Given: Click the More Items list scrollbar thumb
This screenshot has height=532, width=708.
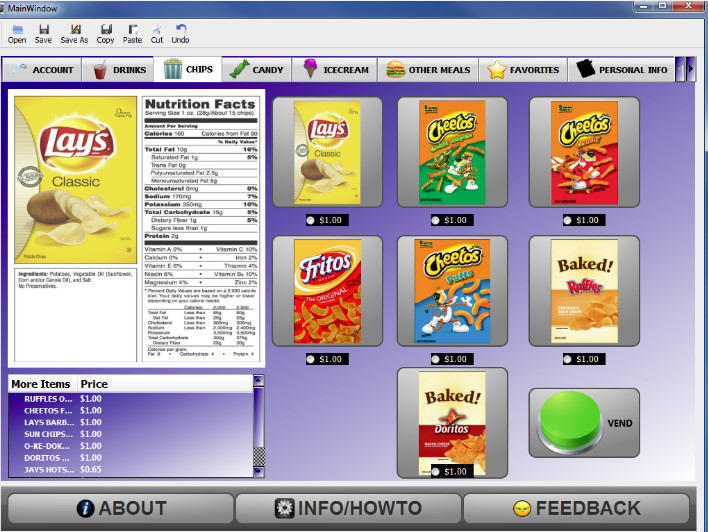Looking at the screenshot, I should pos(259,416).
